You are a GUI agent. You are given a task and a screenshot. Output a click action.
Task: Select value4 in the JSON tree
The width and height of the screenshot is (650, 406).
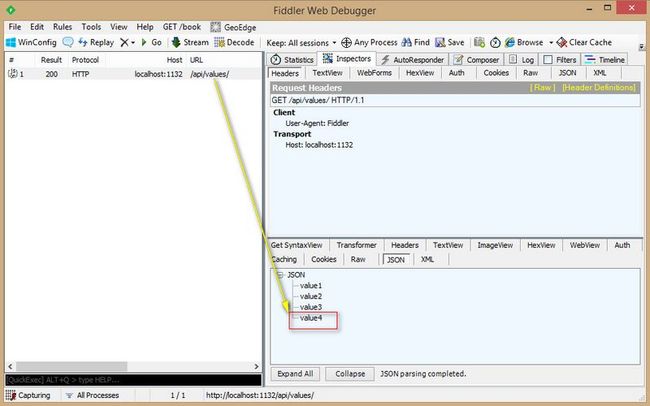click(x=311, y=318)
